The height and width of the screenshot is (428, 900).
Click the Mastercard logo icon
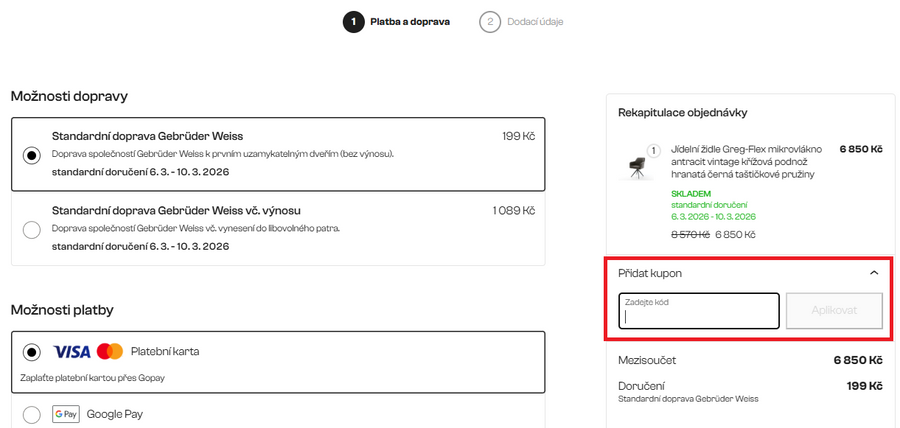point(110,351)
